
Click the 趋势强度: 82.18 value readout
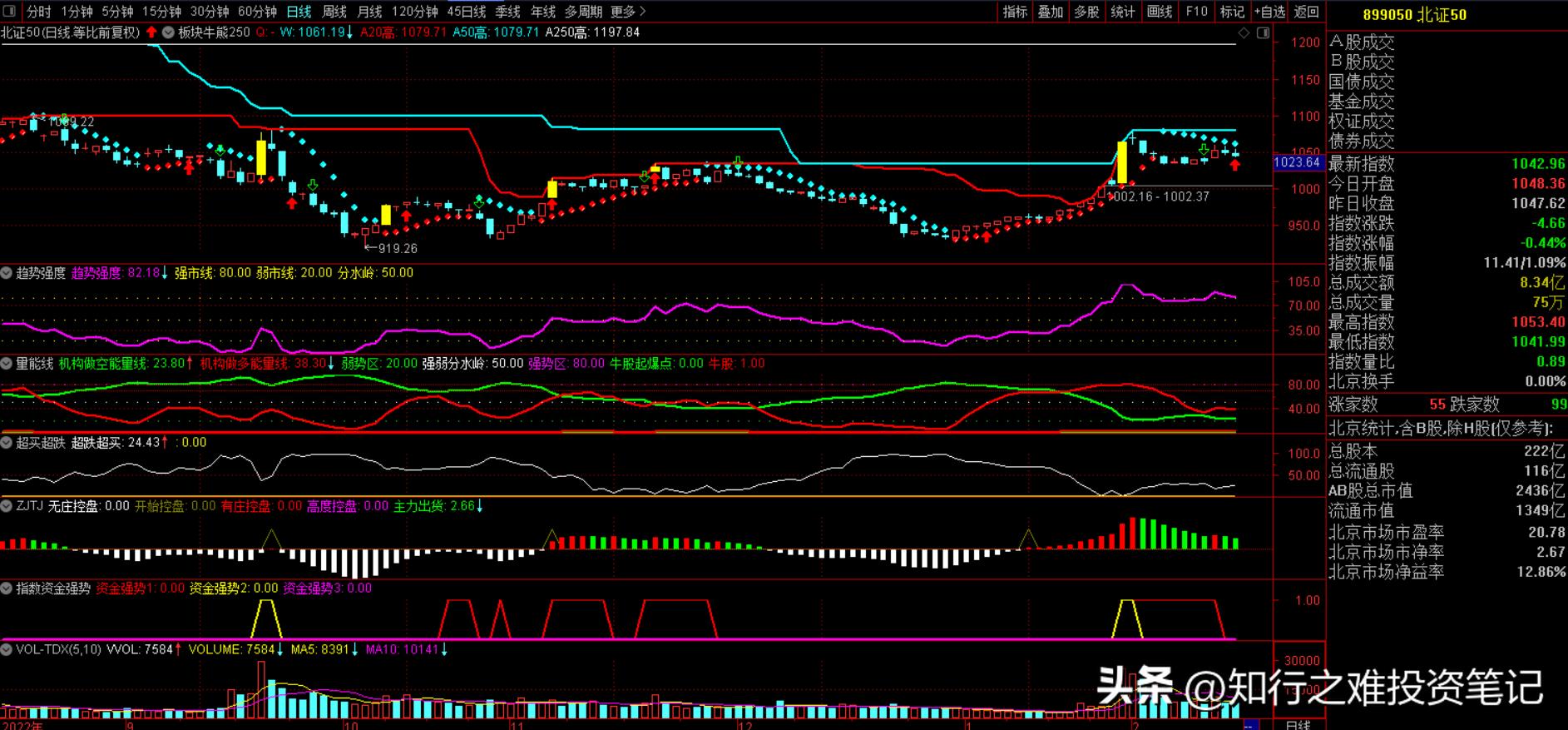pos(119,273)
